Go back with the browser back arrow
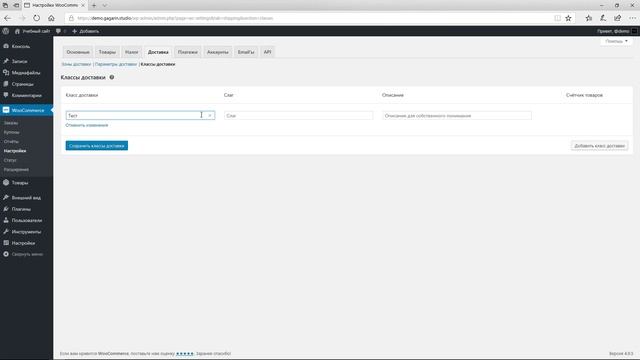Screen dimensions: 640x360 7,18
